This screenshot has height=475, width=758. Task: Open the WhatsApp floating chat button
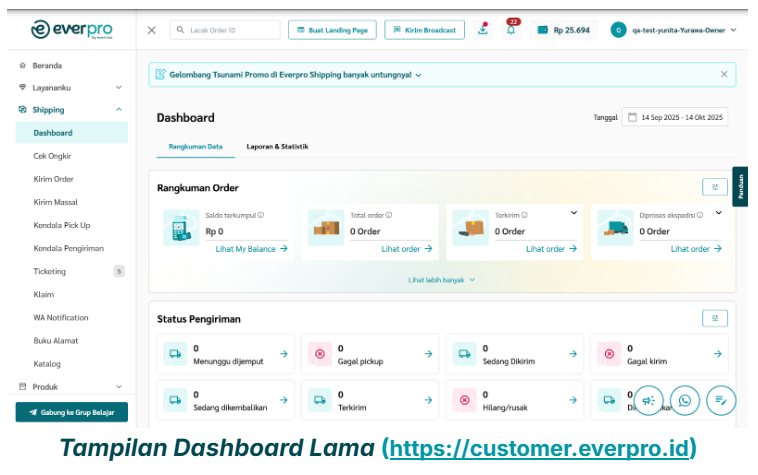pyautogui.click(x=685, y=400)
